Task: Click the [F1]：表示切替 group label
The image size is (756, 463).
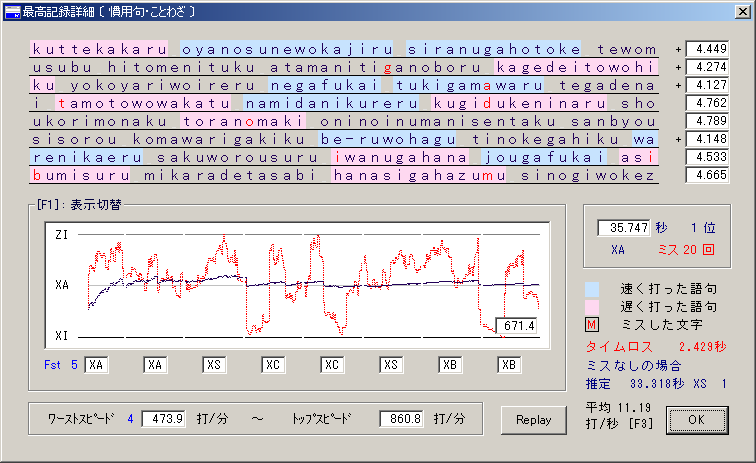Action: (79, 205)
